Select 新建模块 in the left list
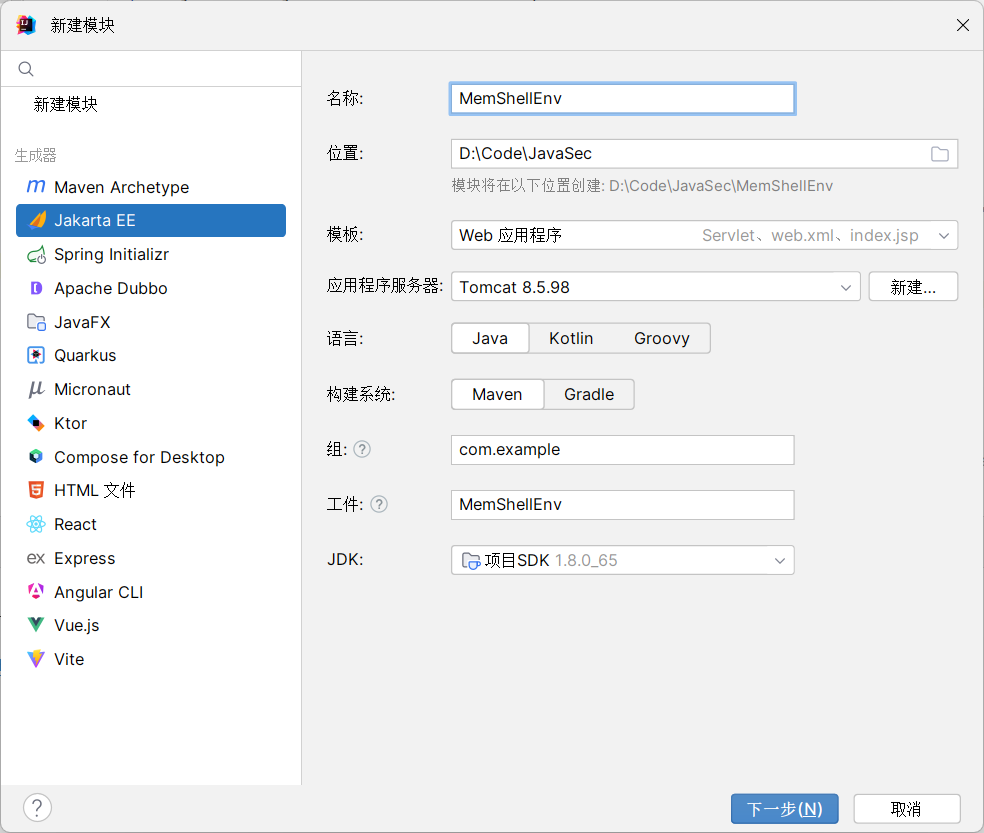984x833 pixels. (151, 104)
